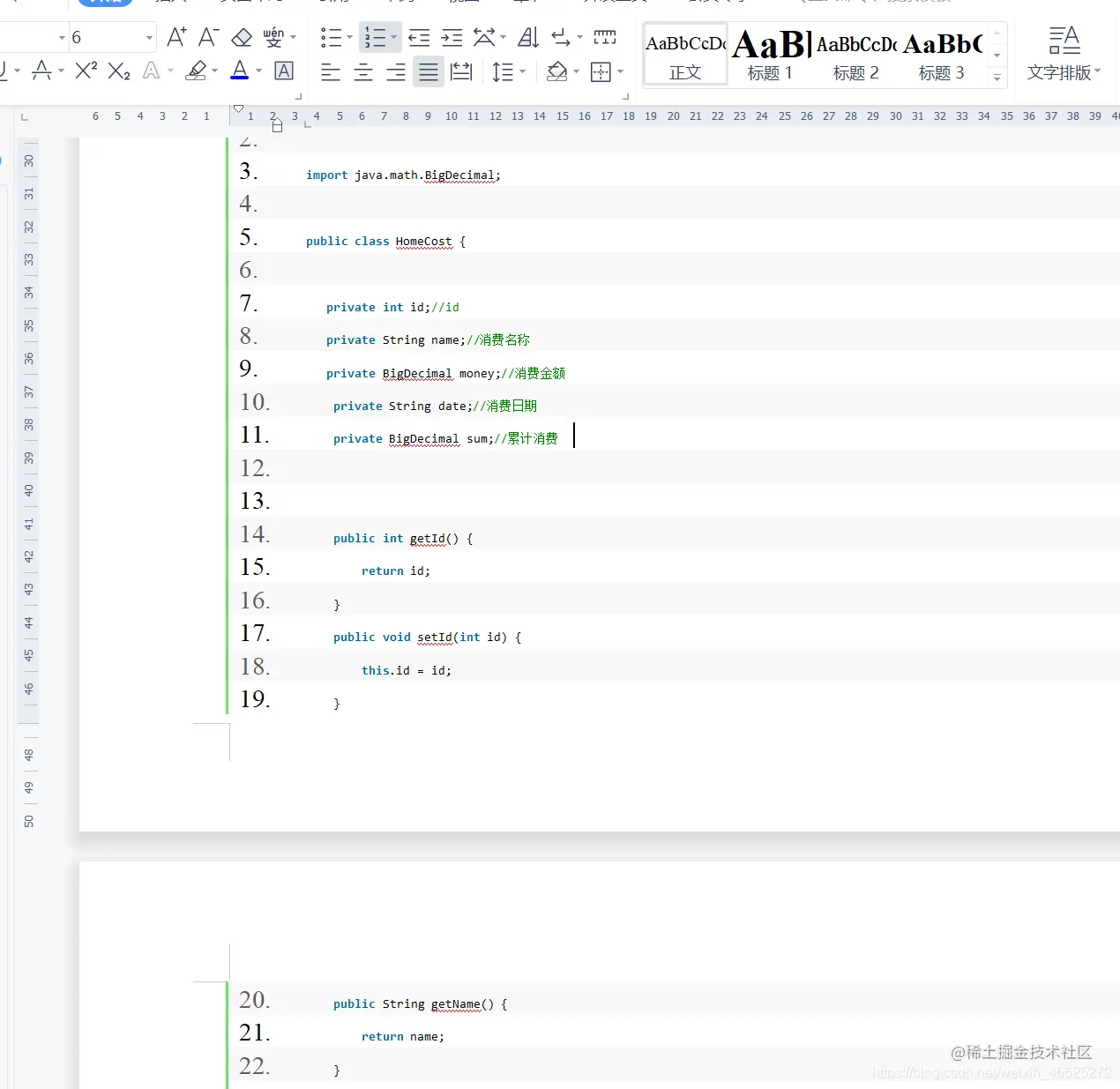Click 'public String getName() {' line
This screenshot has width=1120, height=1089.
420,1004
